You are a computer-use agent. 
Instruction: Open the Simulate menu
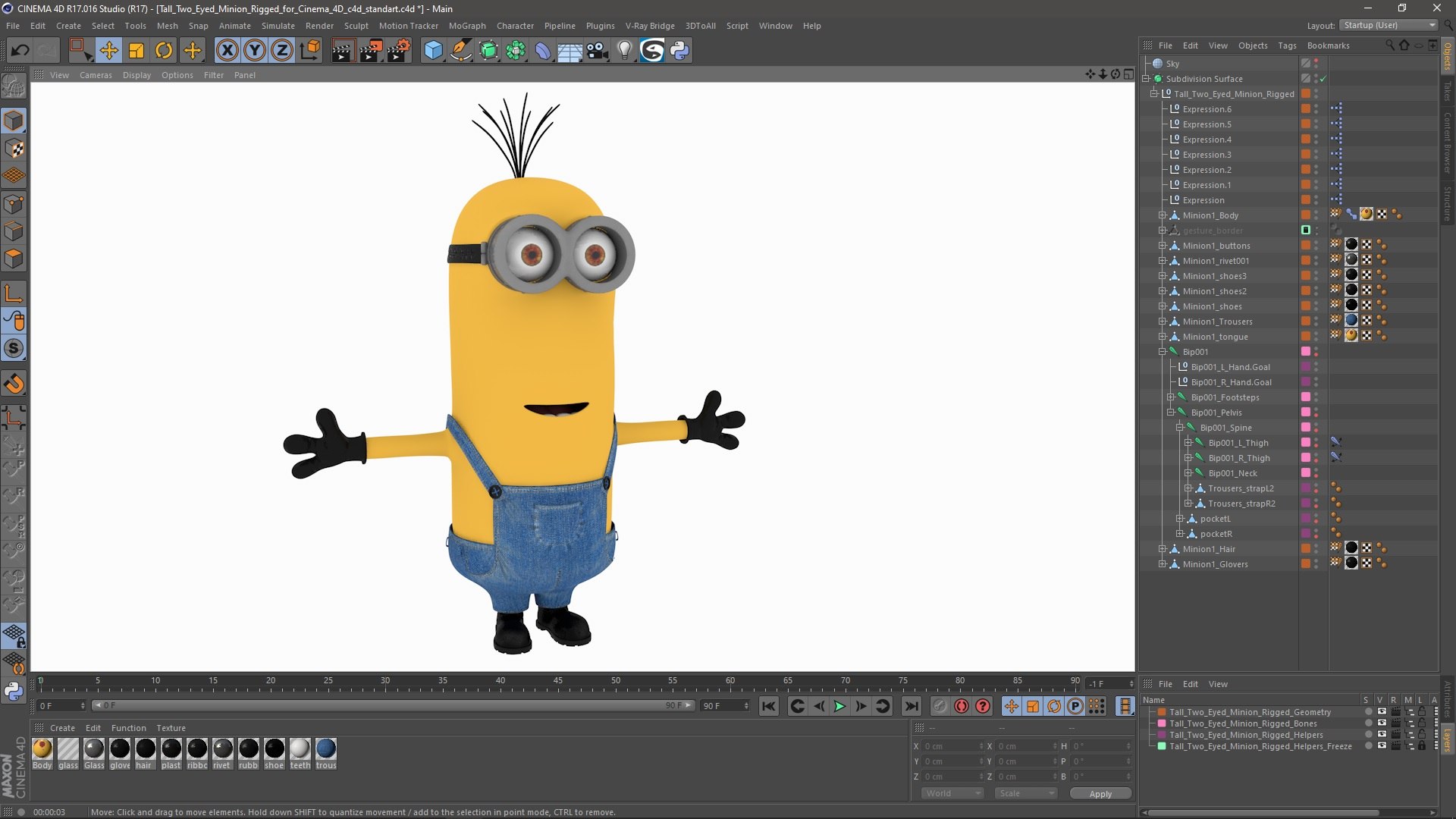278,26
